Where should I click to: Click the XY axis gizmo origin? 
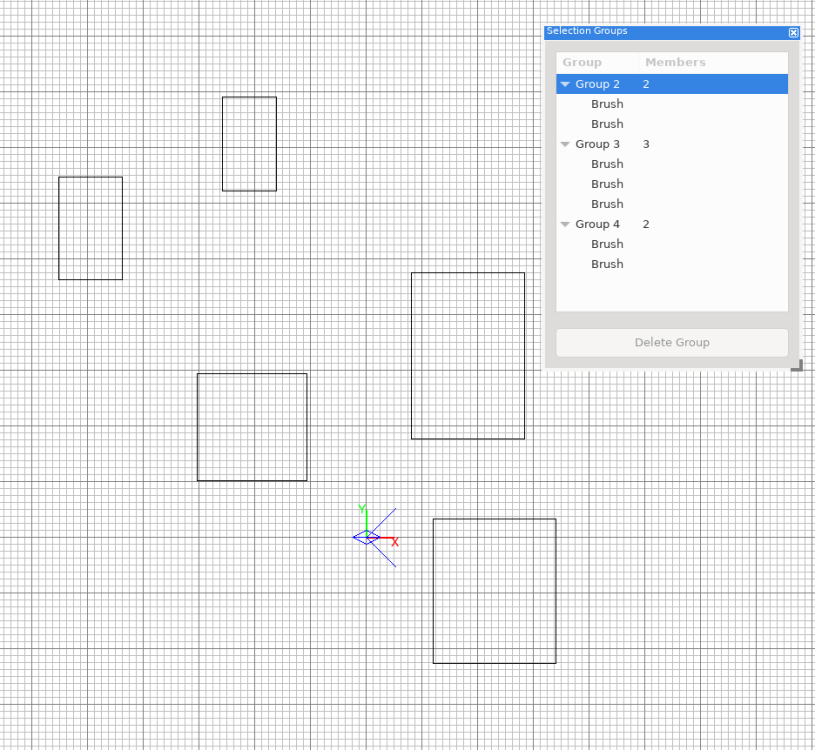[367, 538]
